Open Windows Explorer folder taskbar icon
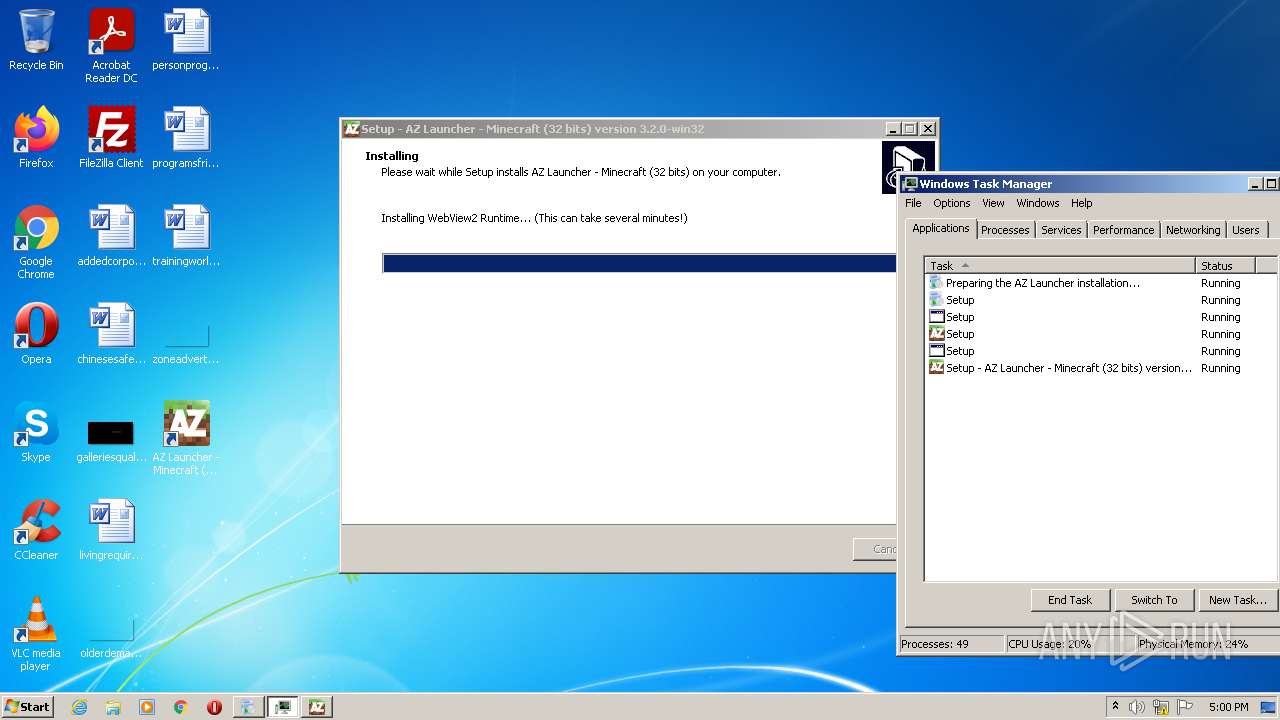This screenshot has height=720, width=1280. 113,707
